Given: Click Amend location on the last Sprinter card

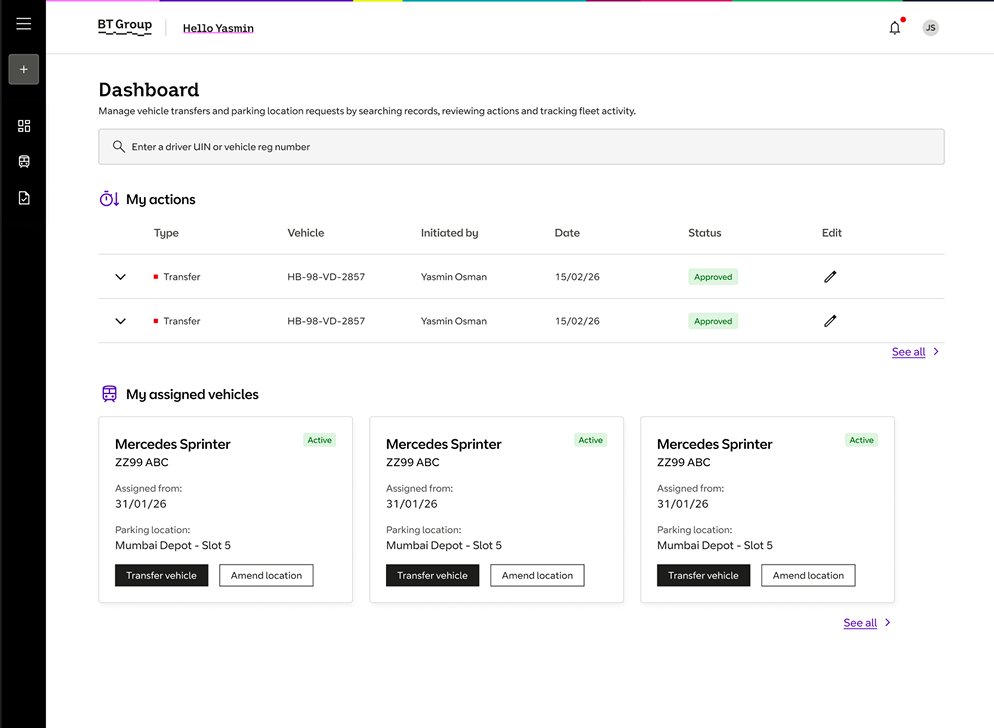Looking at the screenshot, I should click(808, 575).
